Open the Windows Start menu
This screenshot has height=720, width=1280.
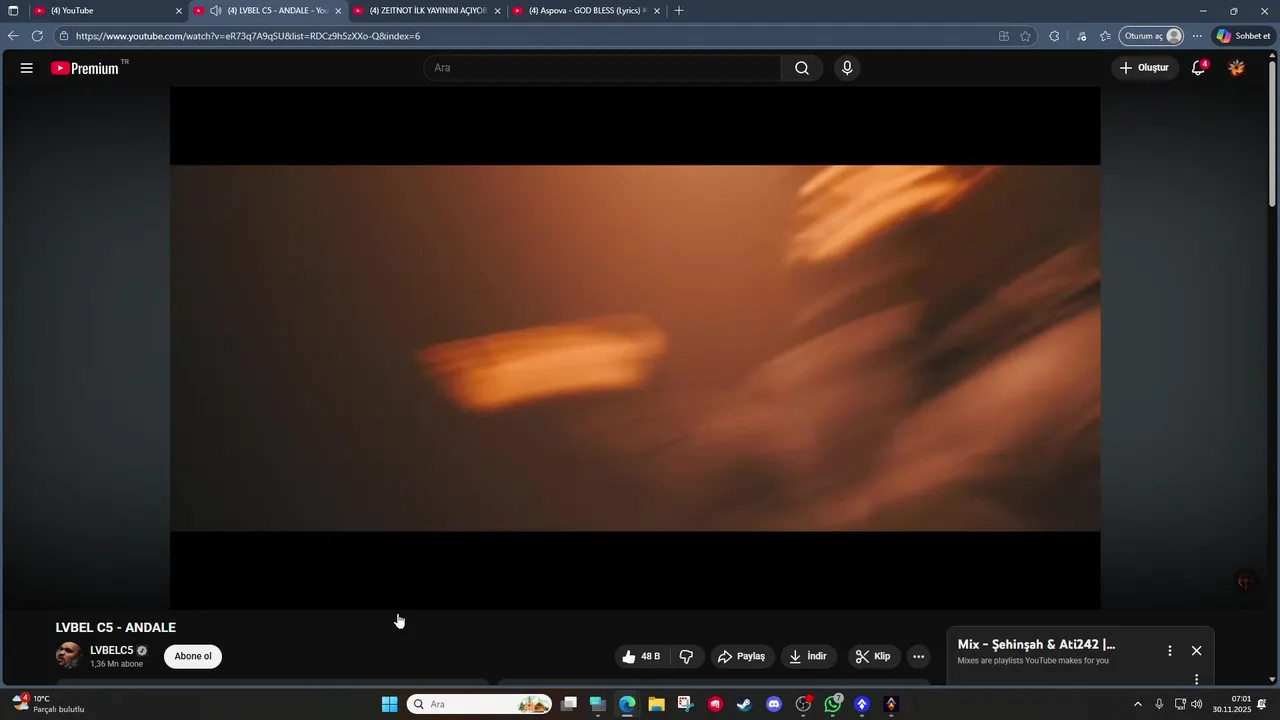pyautogui.click(x=390, y=704)
